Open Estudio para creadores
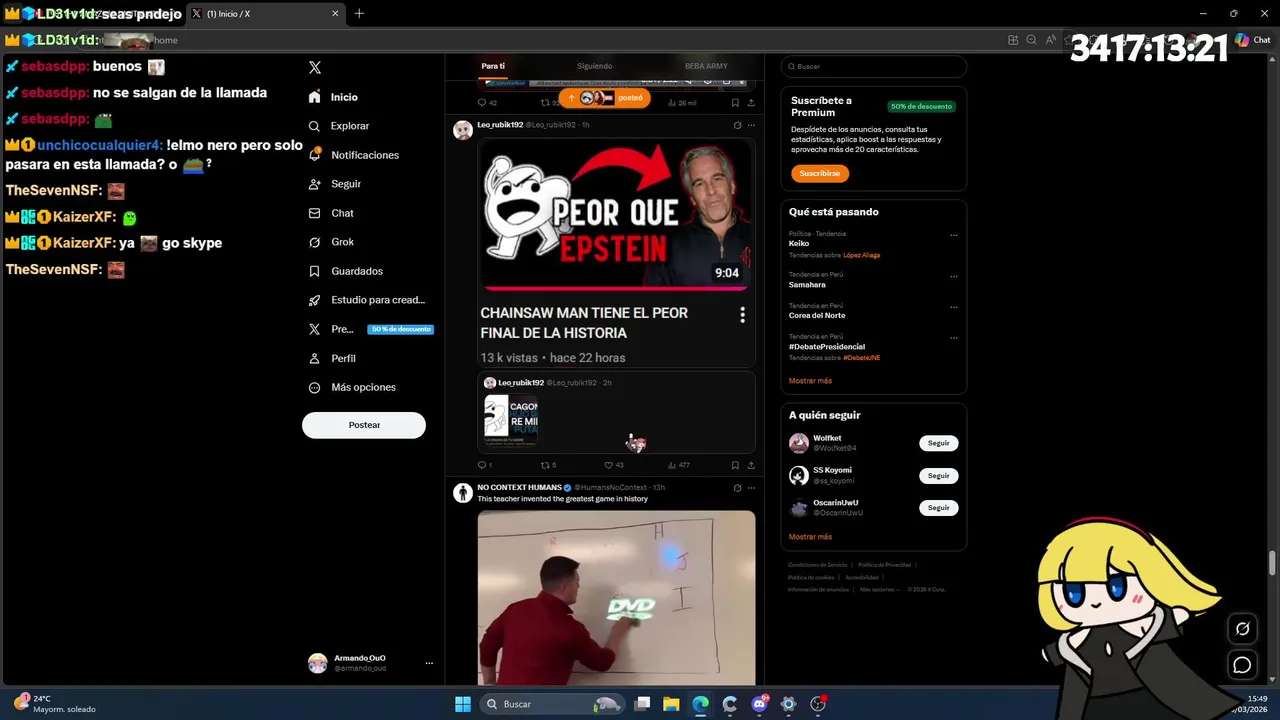Screen dimensions: 1280x720 pos(366,300)
